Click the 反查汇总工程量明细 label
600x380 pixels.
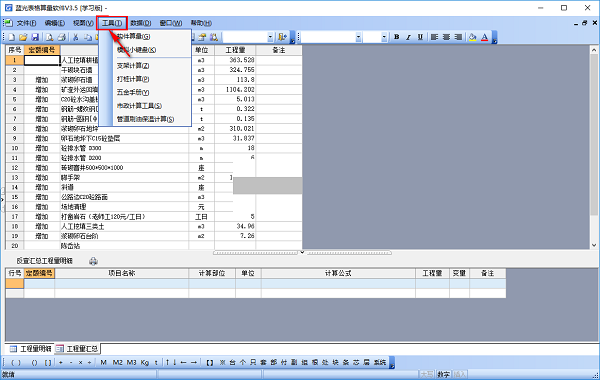click(44, 261)
